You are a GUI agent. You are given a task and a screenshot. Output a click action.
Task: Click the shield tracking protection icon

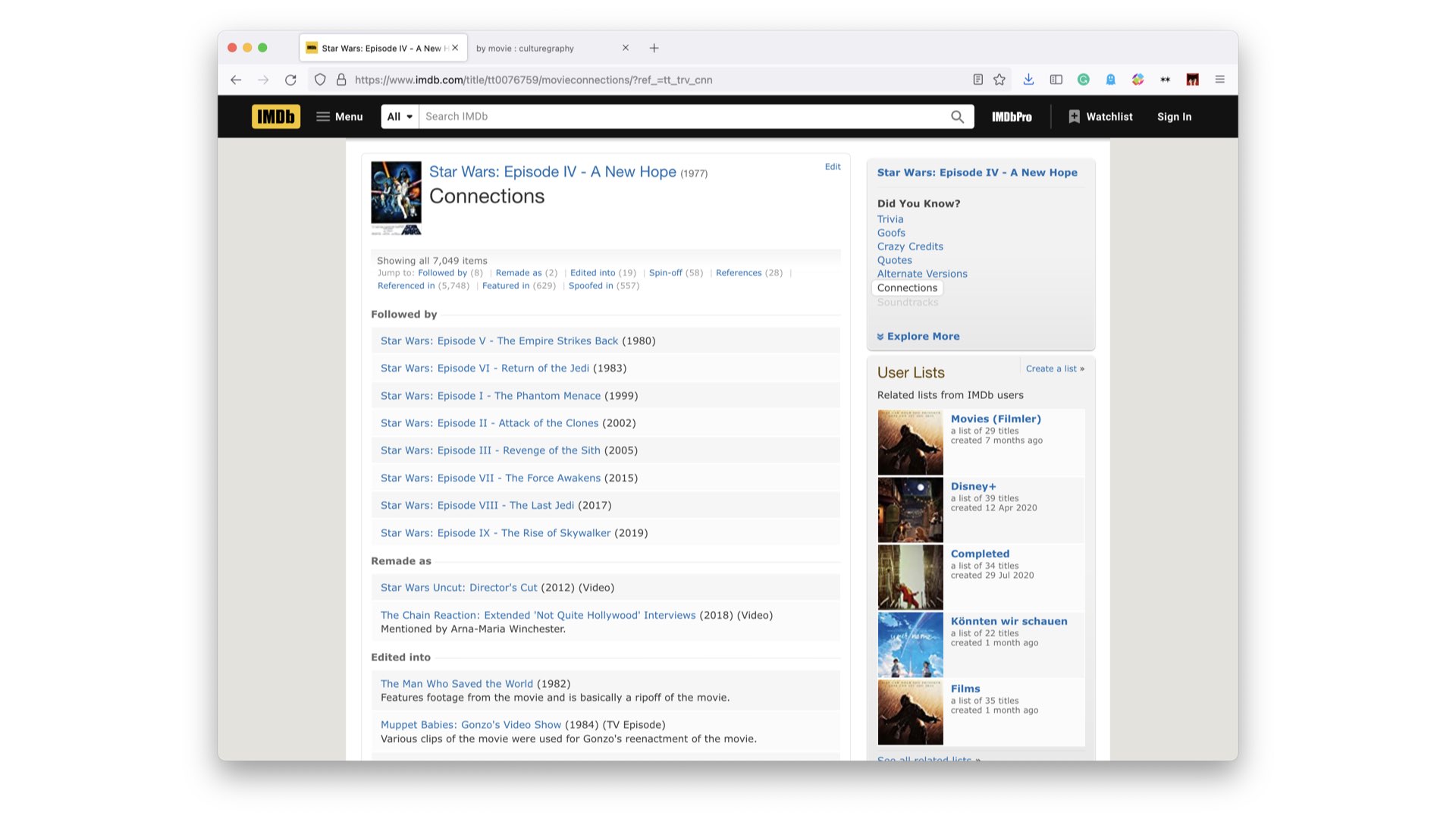click(320, 80)
